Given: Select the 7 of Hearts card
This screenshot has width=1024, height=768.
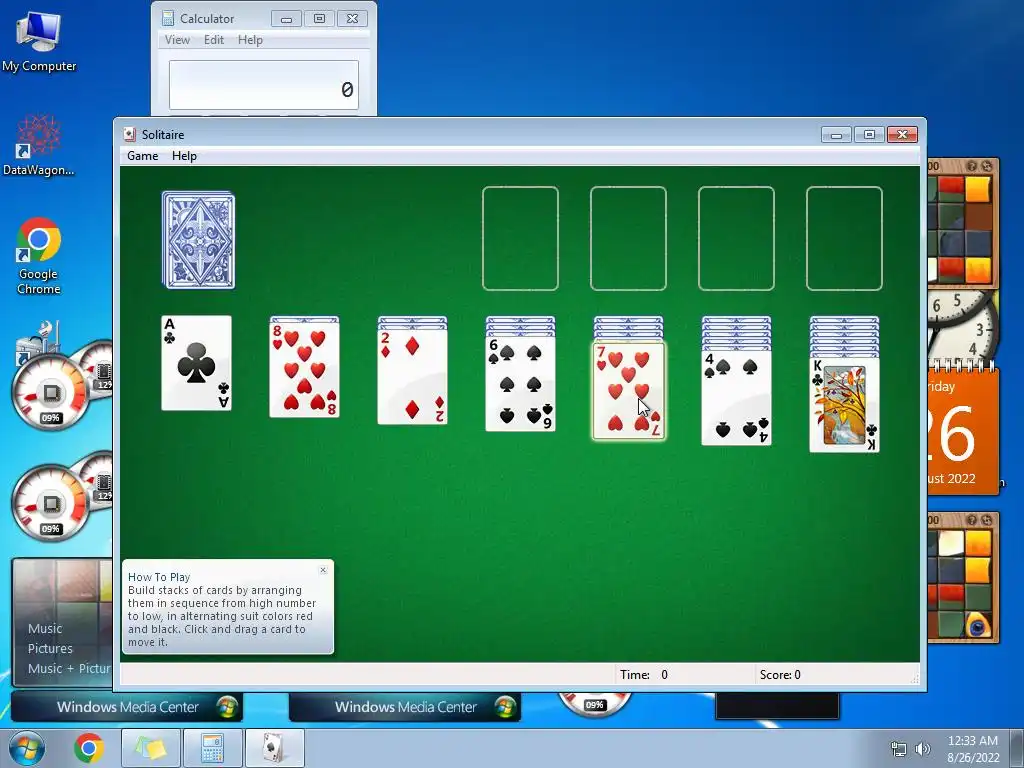Looking at the screenshot, I should [628, 391].
